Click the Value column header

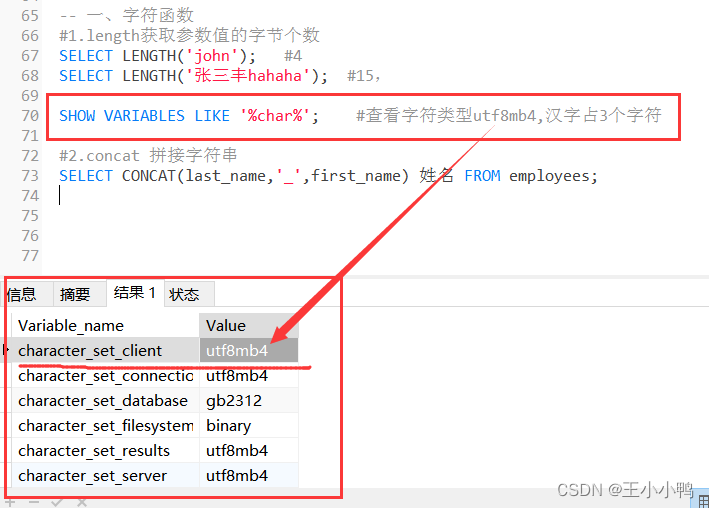pos(249,325)
